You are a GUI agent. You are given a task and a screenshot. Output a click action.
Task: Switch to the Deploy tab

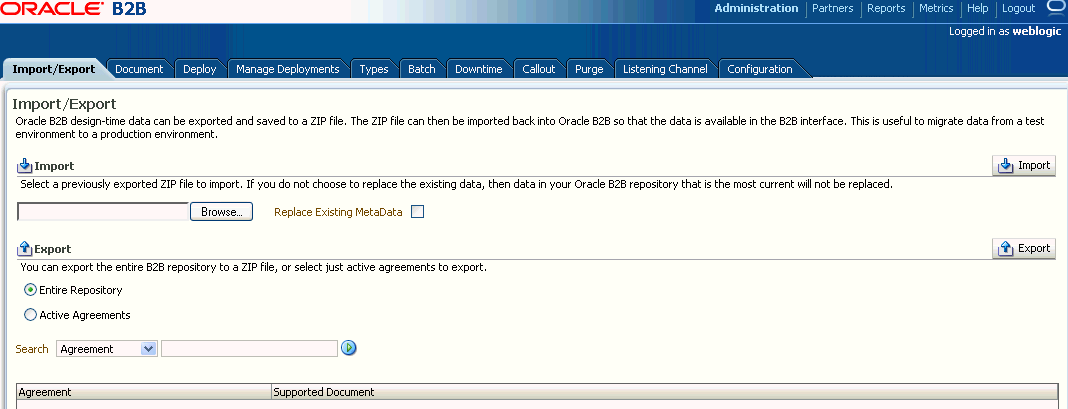pos(200,69)
